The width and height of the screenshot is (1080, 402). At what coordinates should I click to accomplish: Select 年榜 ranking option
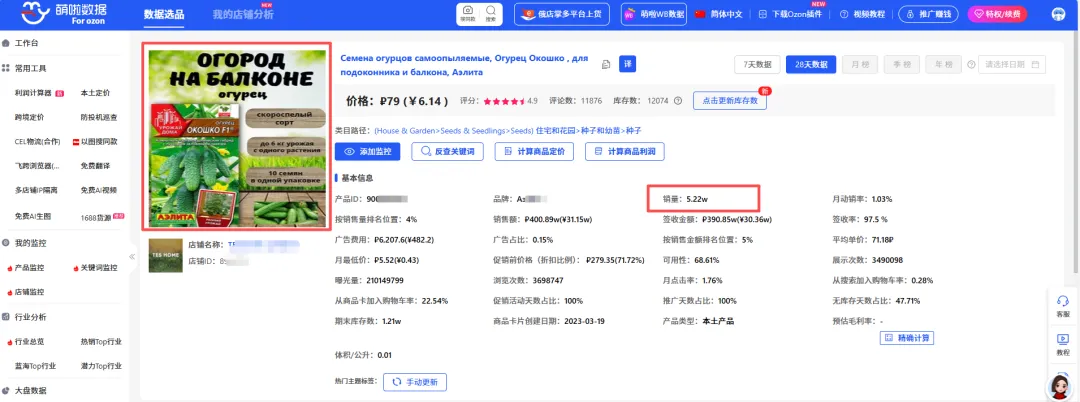[943, 65]
